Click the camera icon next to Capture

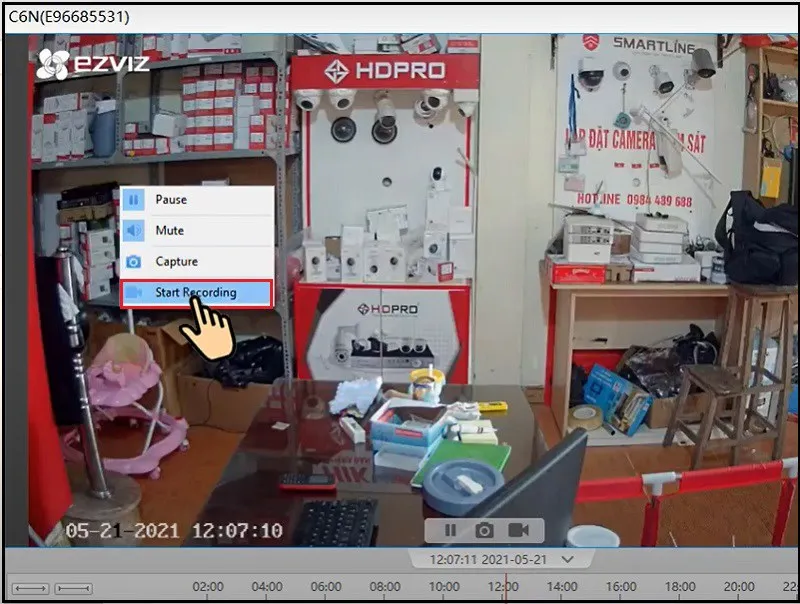(x=133, y=261)
